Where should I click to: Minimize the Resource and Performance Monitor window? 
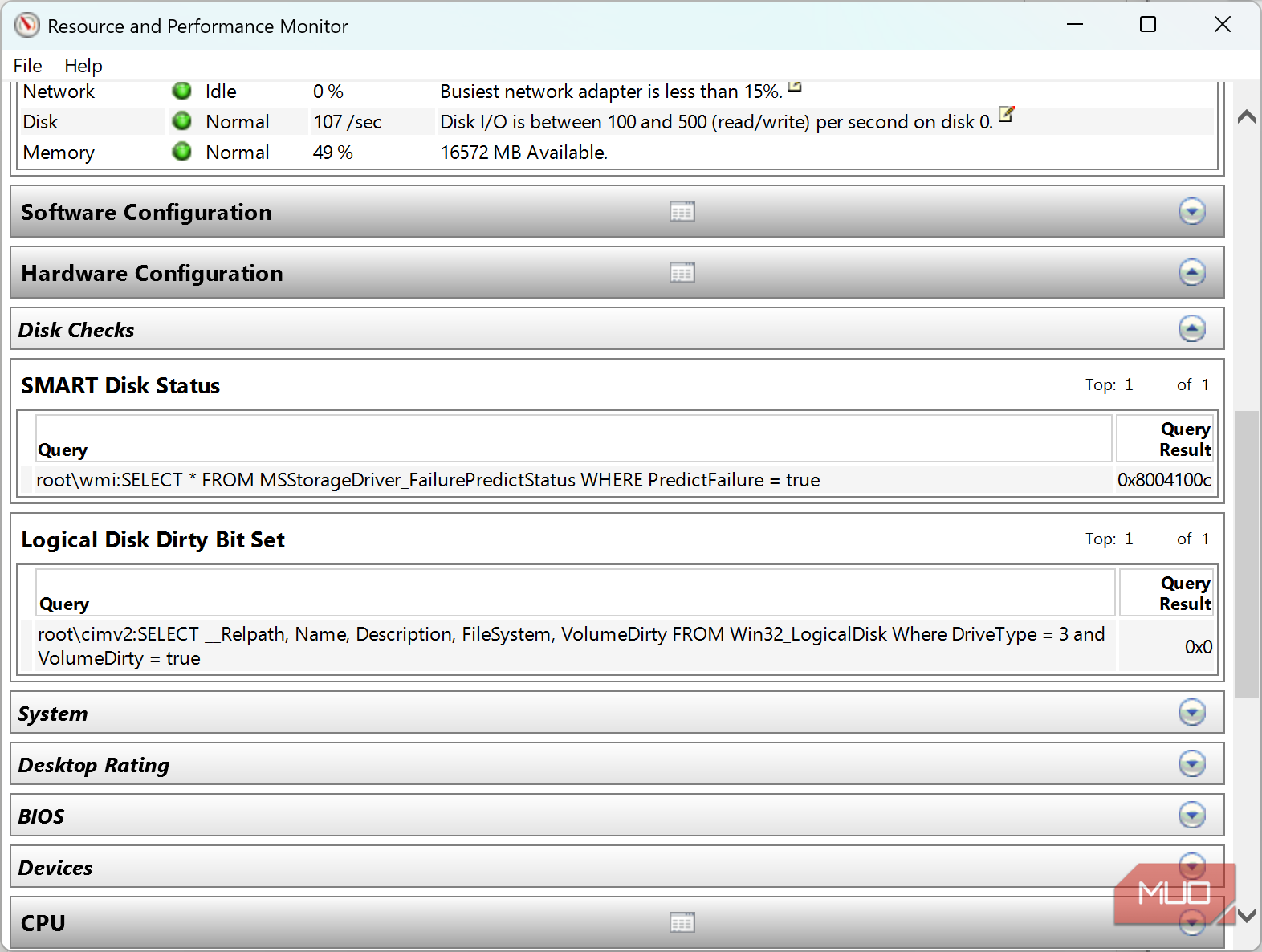pyautogui.click(x=1075, y=25)
